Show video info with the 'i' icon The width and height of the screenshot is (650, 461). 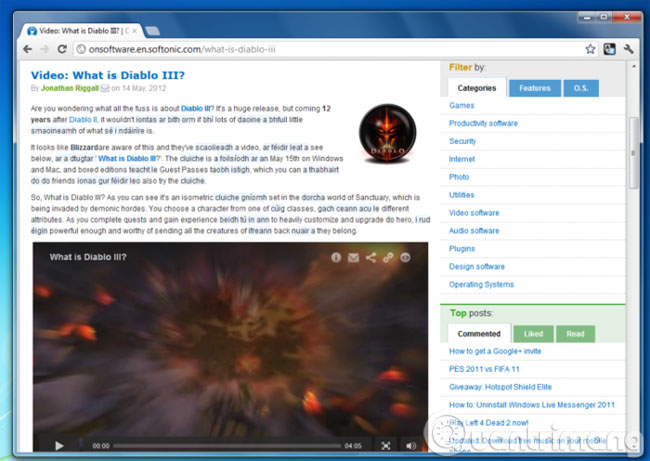[x=336, y=257]
